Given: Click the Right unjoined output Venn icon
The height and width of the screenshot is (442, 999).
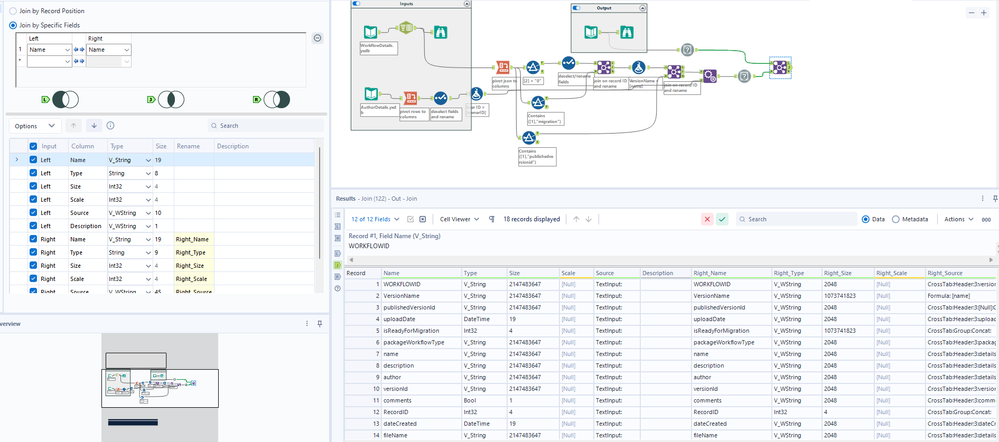Looking at the screenshot, I should pyautogui.click(x=275, y=99).
